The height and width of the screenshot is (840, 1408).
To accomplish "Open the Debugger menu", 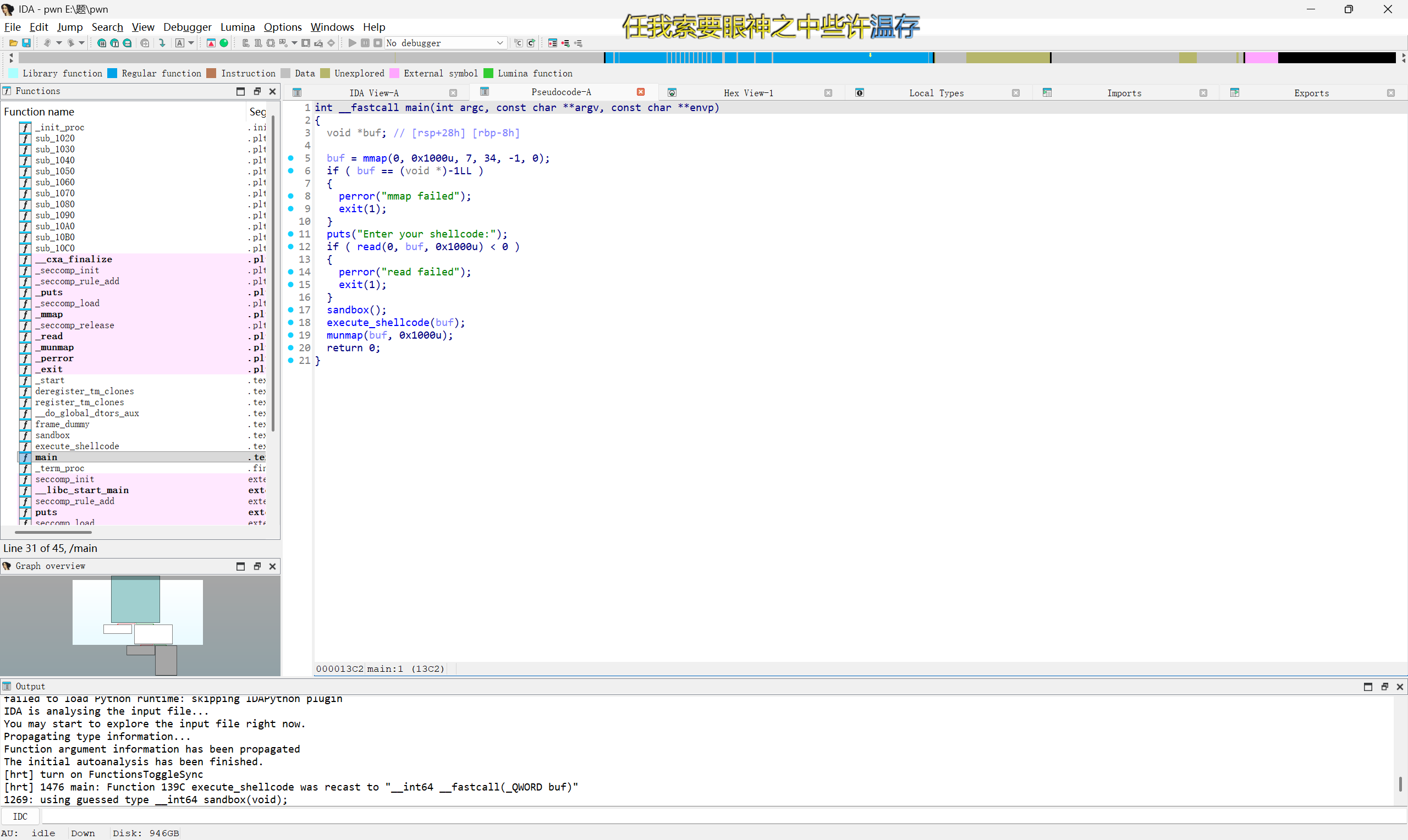I will 188,26.
